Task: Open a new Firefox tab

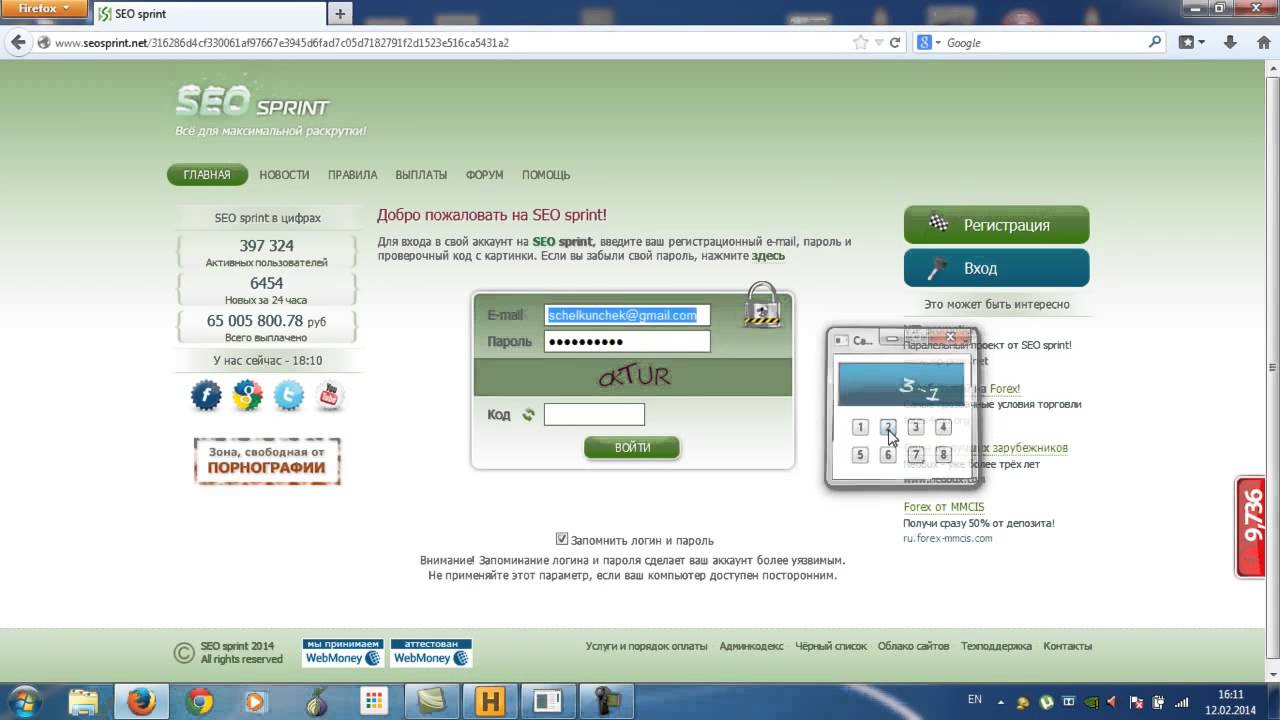Action: (340, 14)
